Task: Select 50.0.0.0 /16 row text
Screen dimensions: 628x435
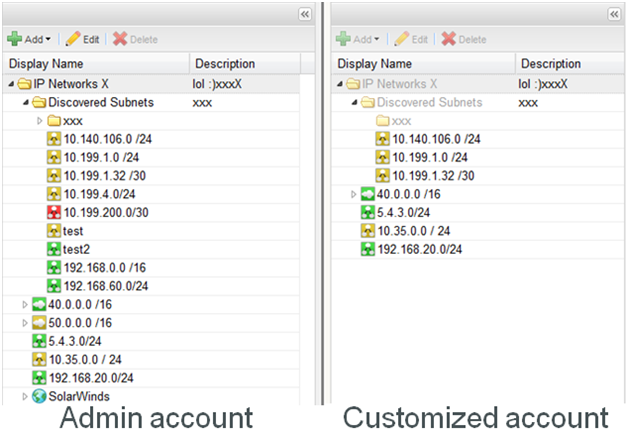Action: tap(80, 323)
